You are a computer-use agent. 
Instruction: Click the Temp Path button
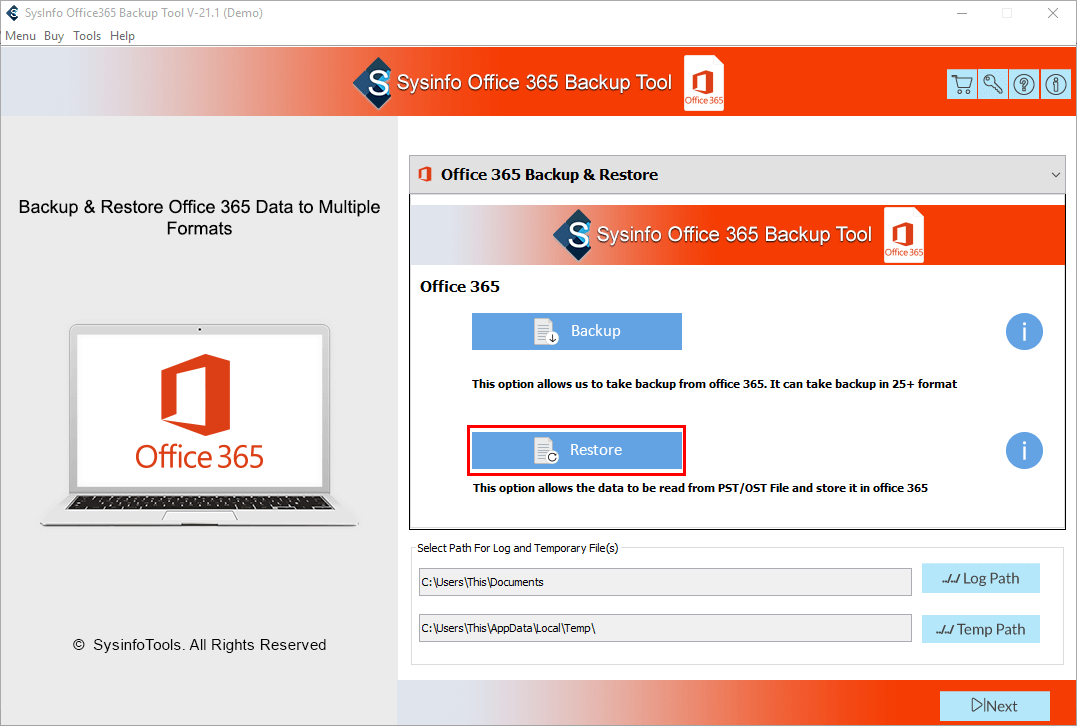point(981,629)
